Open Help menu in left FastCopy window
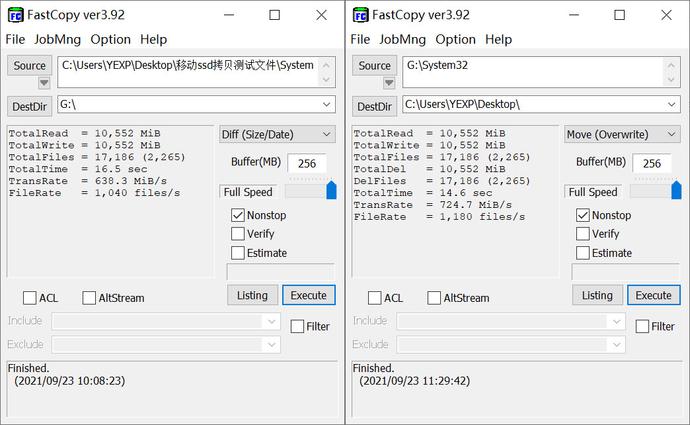The height and width of the screenshot is (425, 690). (154, 40)
